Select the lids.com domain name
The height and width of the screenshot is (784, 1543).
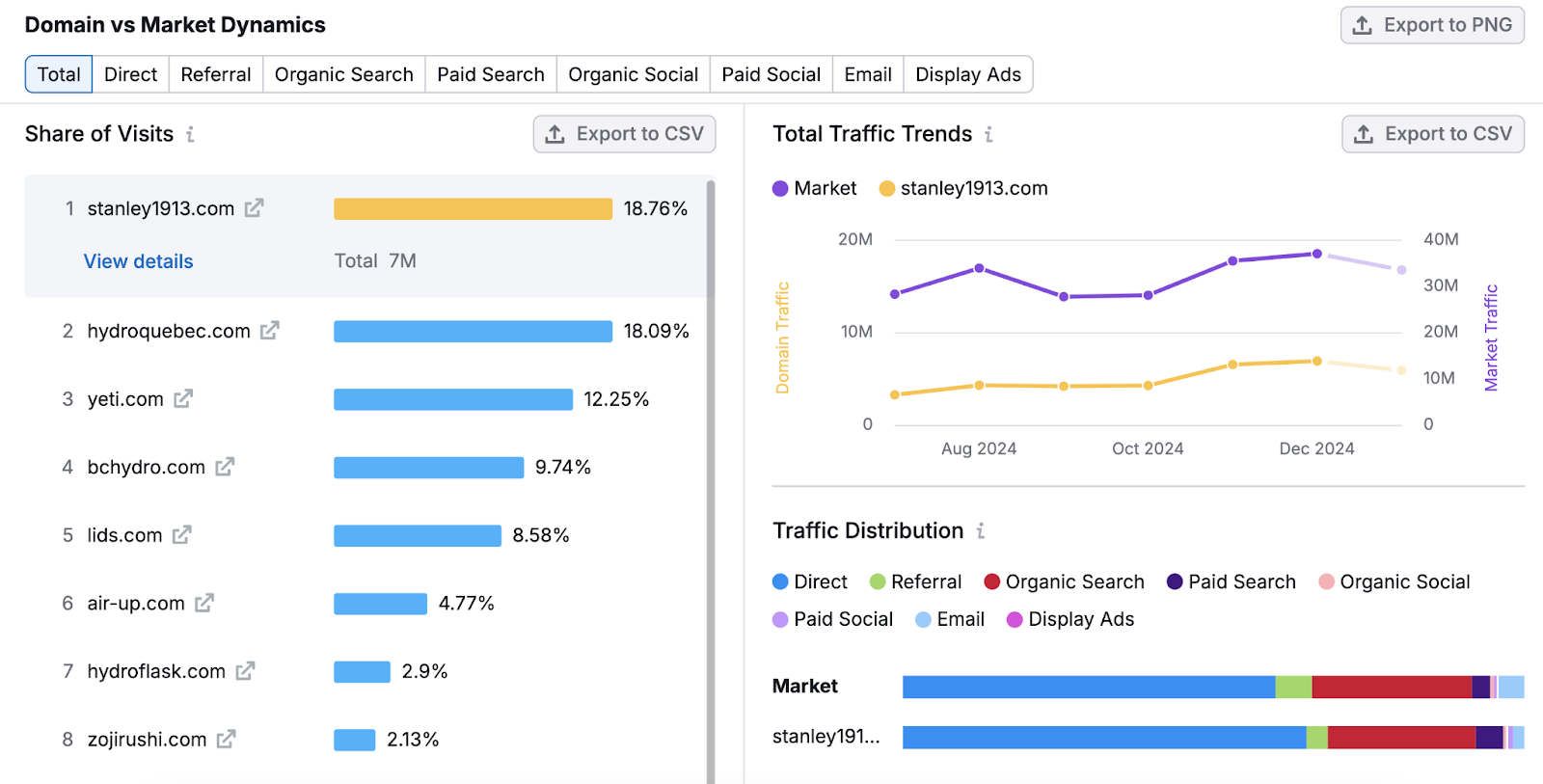coord(125,535)
